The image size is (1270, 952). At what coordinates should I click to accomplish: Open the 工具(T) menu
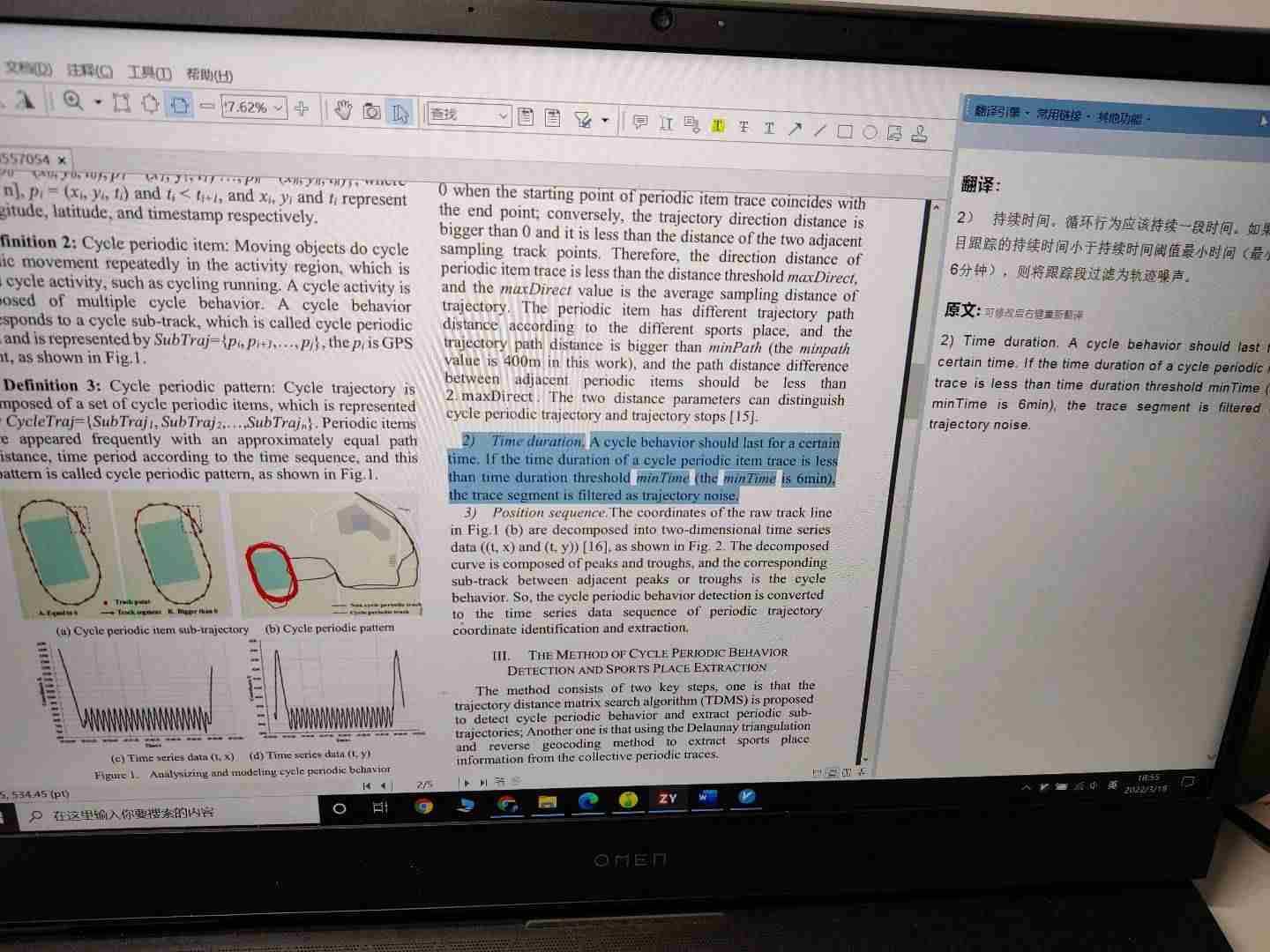(149, 73)
